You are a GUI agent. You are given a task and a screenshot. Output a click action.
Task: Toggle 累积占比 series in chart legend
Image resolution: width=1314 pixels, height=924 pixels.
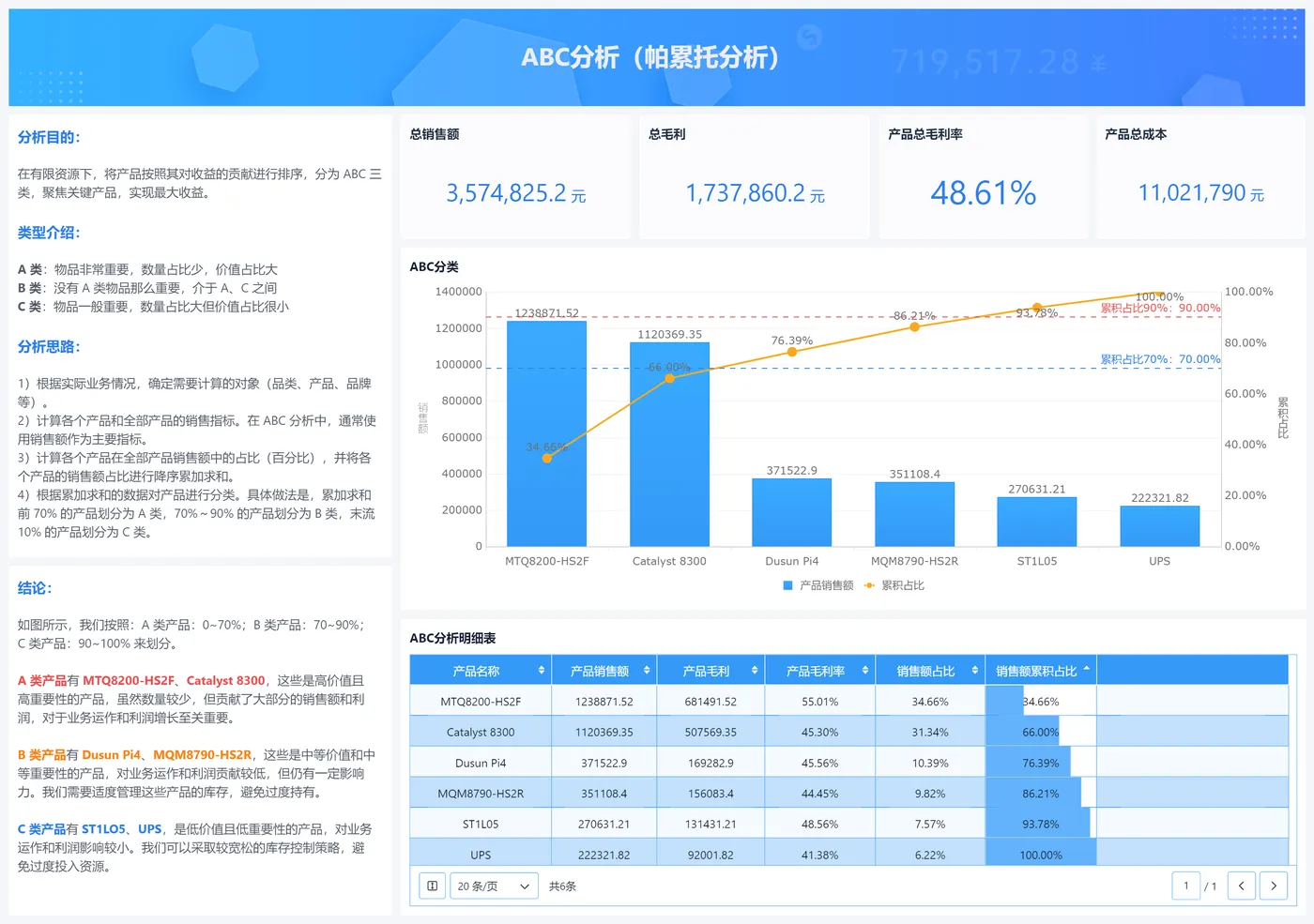(x=894, y=585)
